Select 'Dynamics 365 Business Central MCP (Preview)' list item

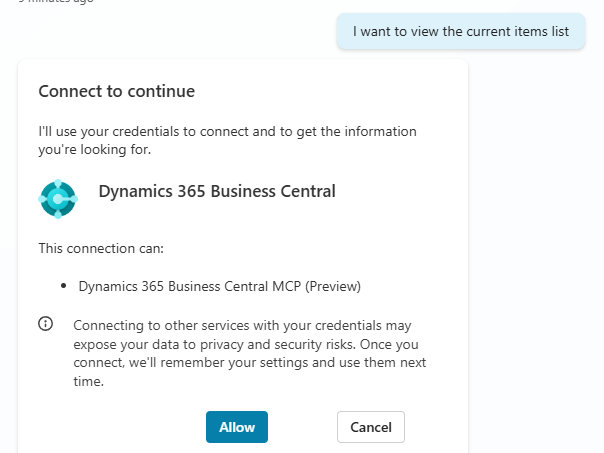coord(219,286)
